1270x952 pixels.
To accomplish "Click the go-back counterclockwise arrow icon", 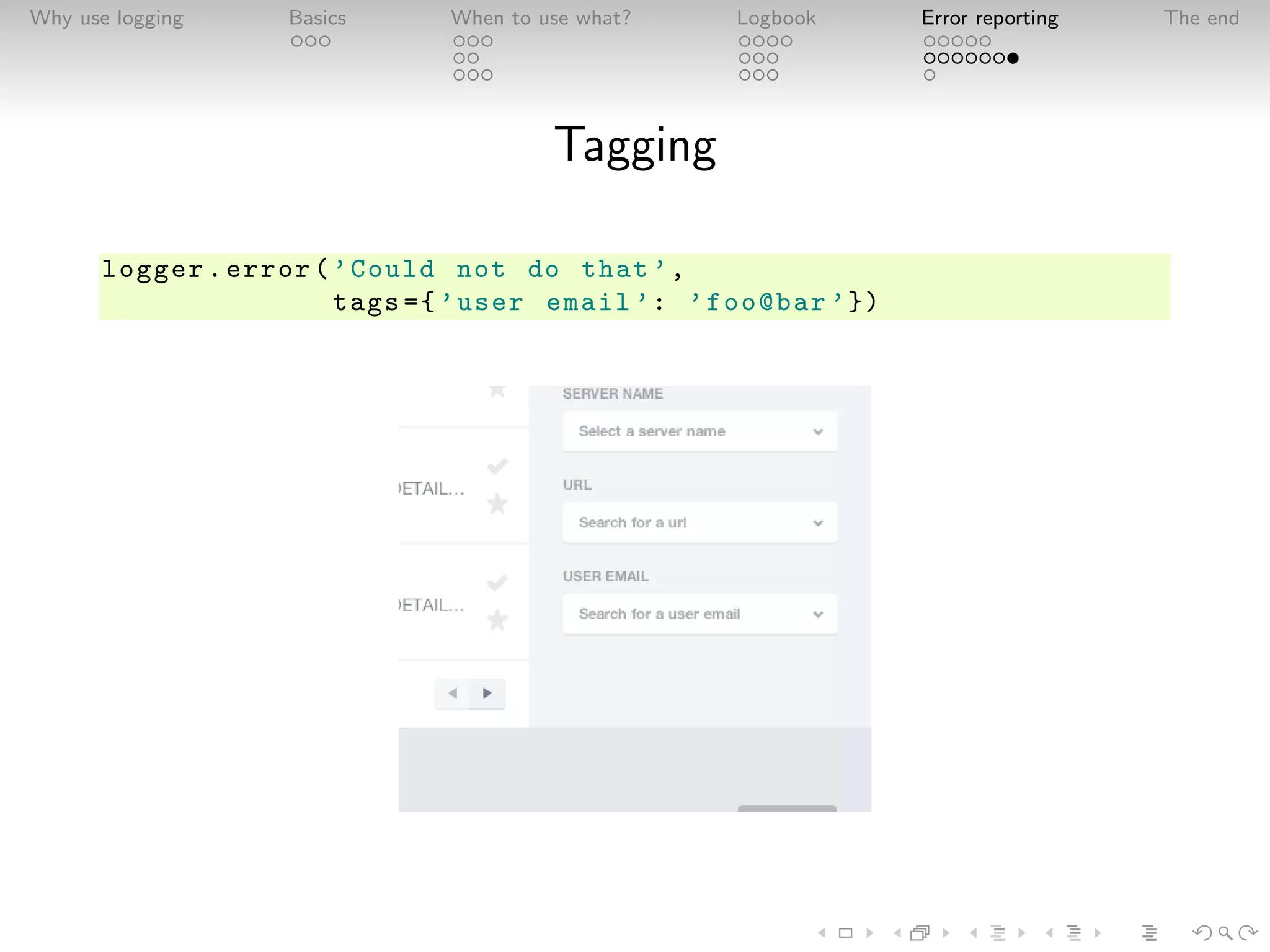I will (x=1202, y=933).
